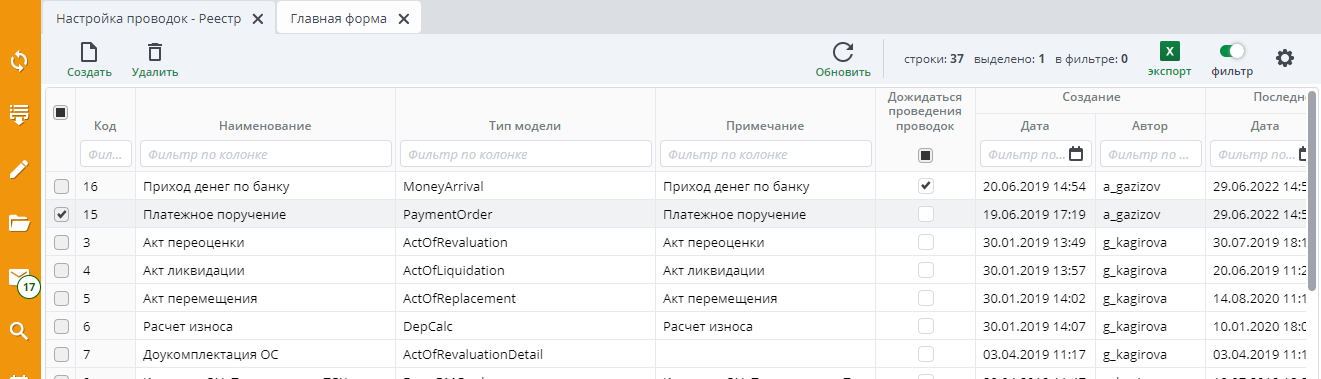Open the folder icon in sidebar
Image resolution: width=1321 pixels, height=379 pixels.
pos(19,223)
